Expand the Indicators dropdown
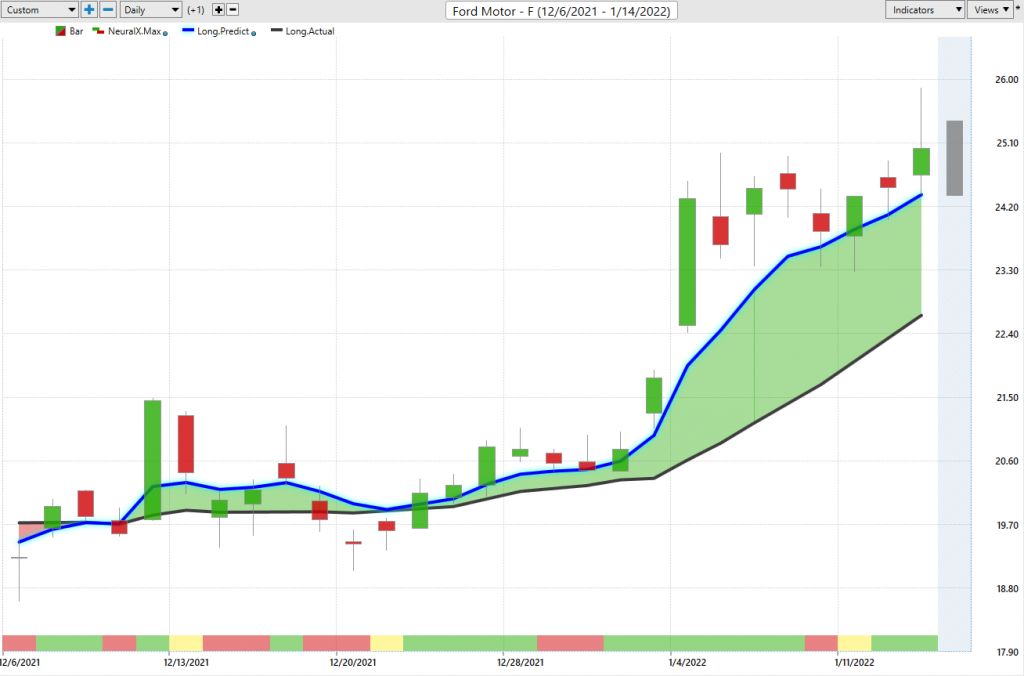The width and height of the screenshot is (1024, 676). (925, 10)
